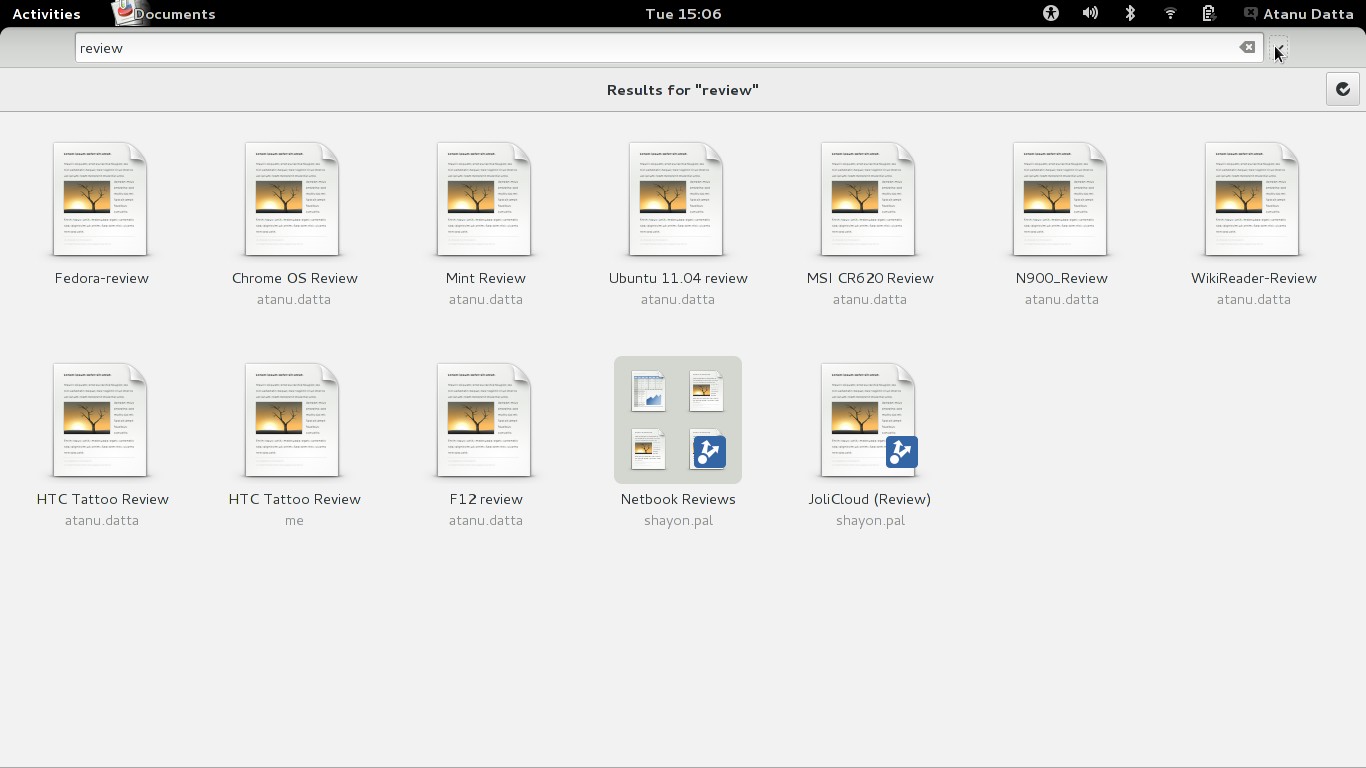This screenshot has width=1366, height=768.
Task: Open the JoliCloud (Review) shared document
Action: click(x=869, y=420)
